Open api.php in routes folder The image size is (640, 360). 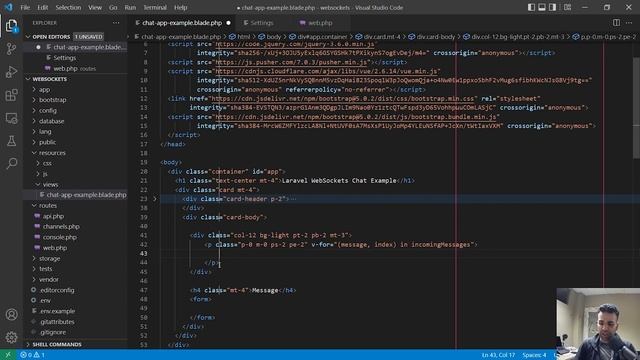click(53, 216)
